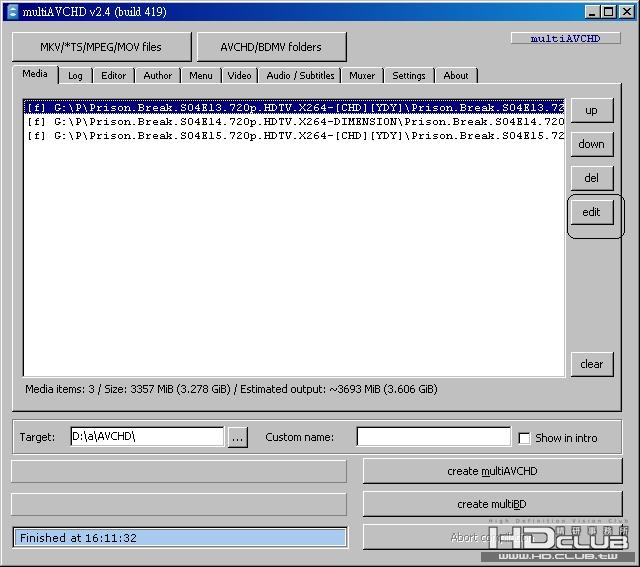Browse target folder with ... button
Image resolution: width=640 pixels, height=567 pixels.
(238, 438)
